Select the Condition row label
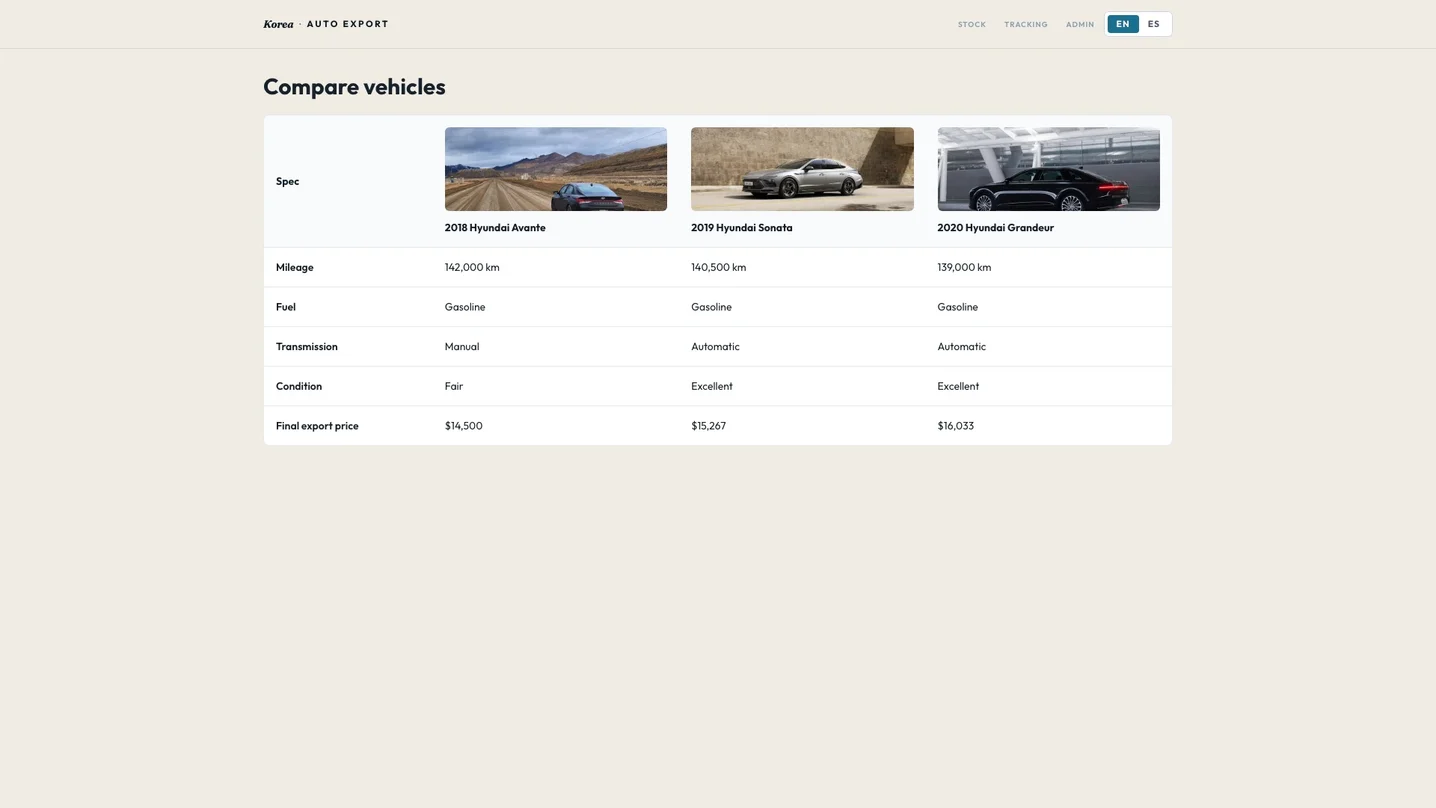The image size is (1436, 808). point(299,386)
